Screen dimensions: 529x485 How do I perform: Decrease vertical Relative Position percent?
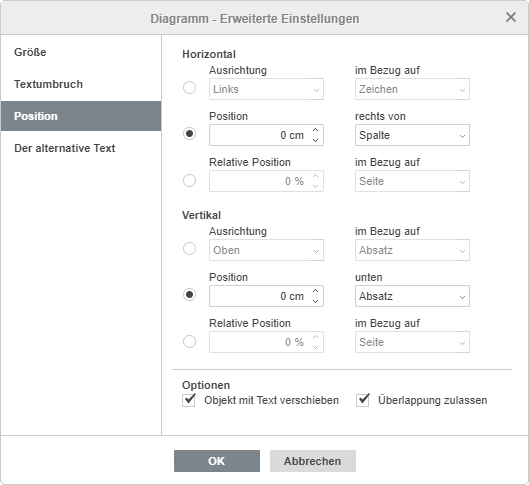[315, 347]
